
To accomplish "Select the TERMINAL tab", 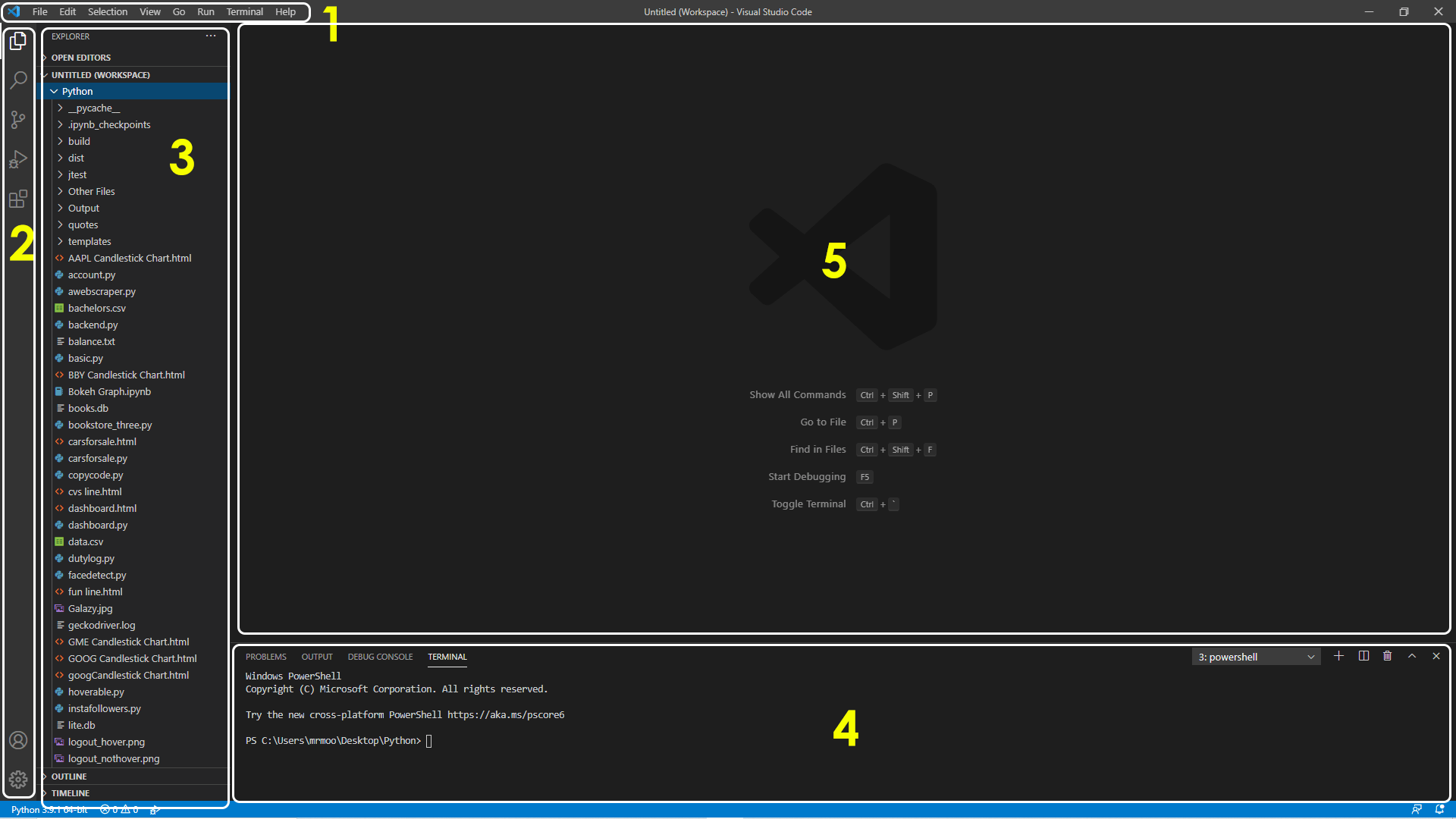I will [x=447, y=657].
